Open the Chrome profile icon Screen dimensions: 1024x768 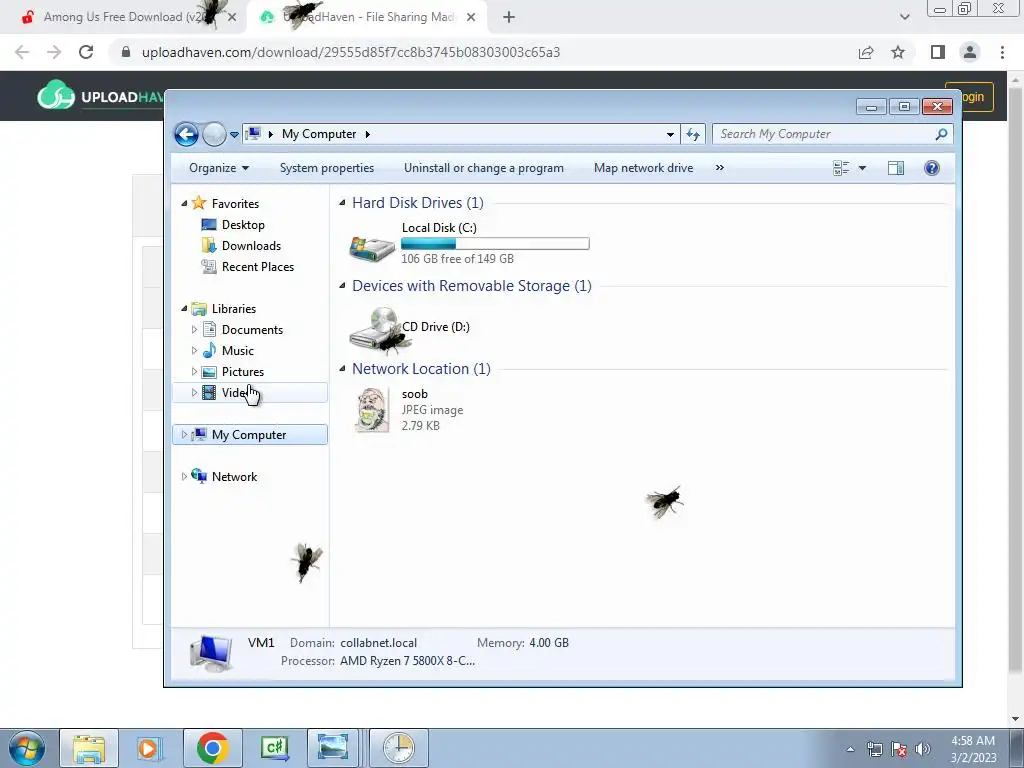pyautogui.click(x=970, y=52)
